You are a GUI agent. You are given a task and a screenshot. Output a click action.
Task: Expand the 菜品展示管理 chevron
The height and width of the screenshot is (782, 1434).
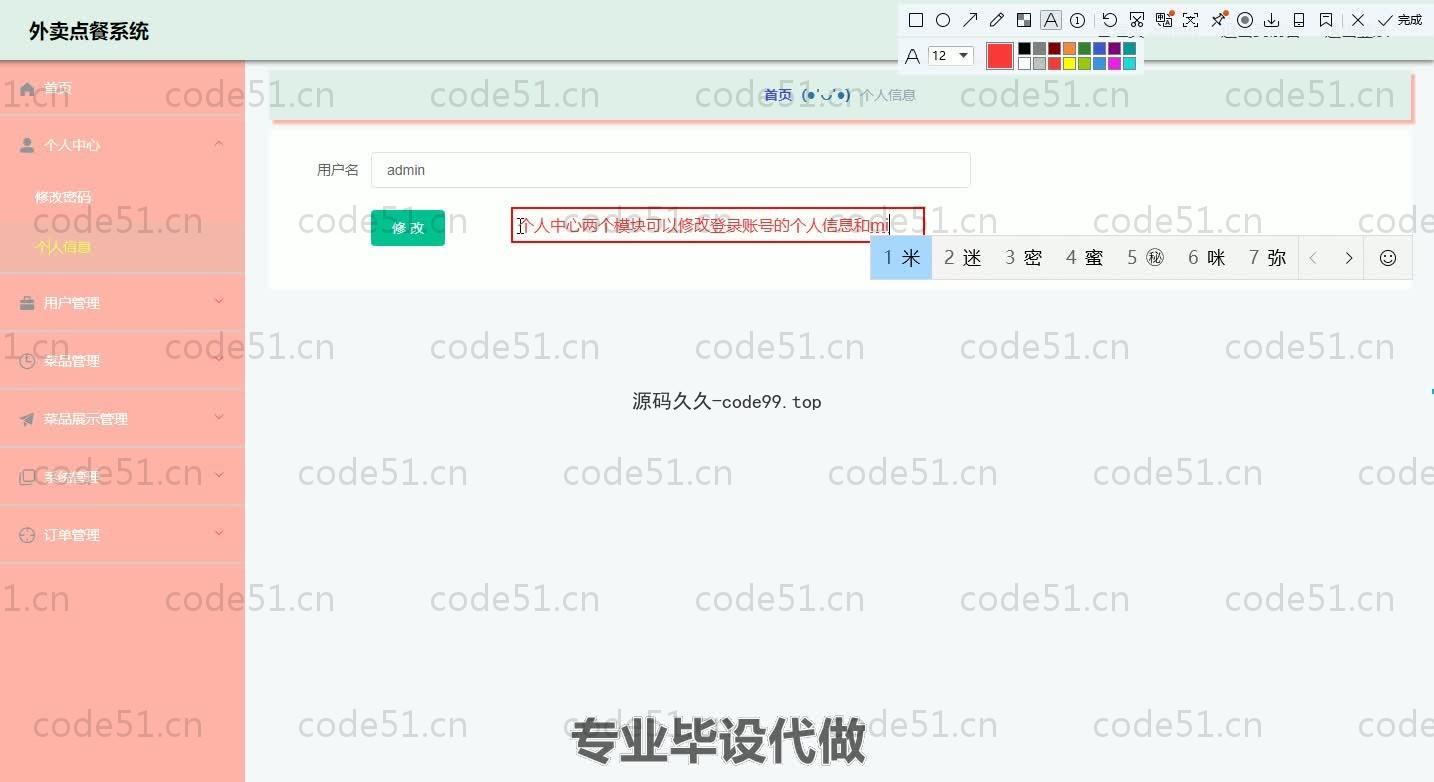click(219, 417)
